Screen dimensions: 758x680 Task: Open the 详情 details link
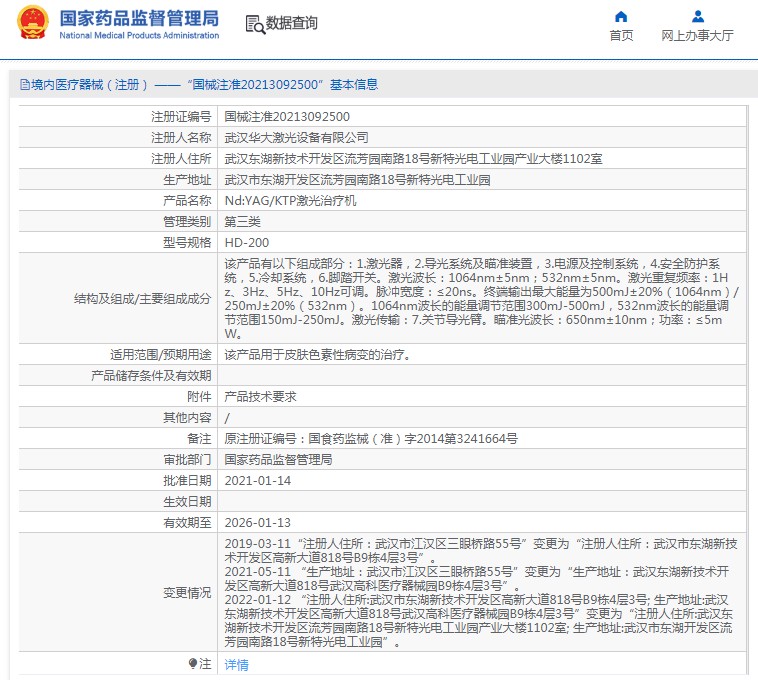[x=236, y=664]
